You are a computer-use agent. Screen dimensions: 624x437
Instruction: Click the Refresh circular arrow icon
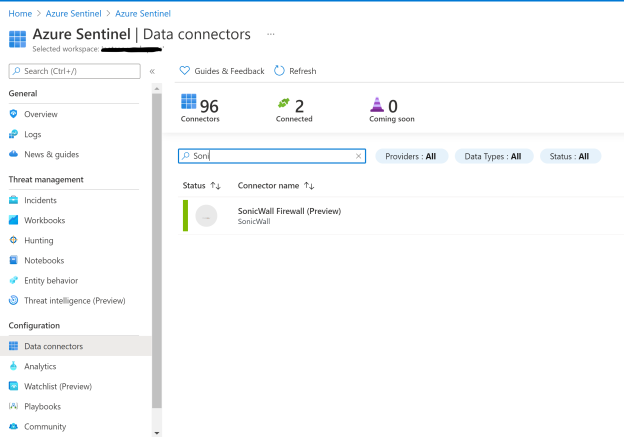pyautogui.click(x=279, y=71)
